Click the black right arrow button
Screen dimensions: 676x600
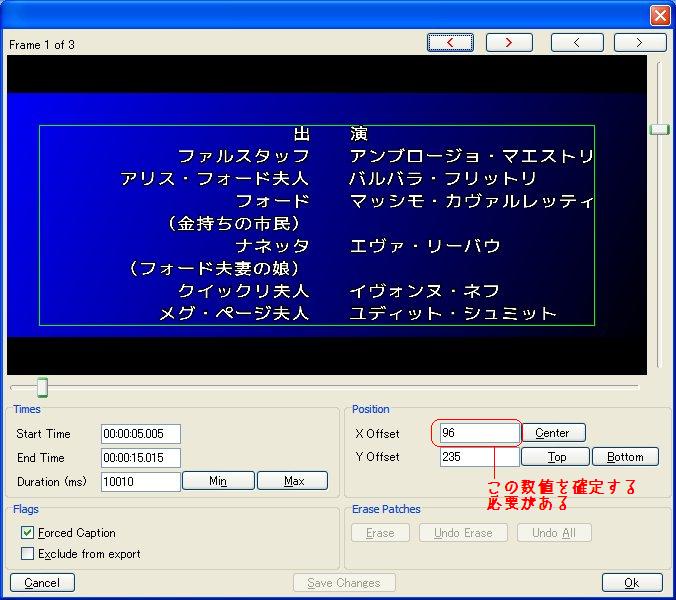[640, 43]
